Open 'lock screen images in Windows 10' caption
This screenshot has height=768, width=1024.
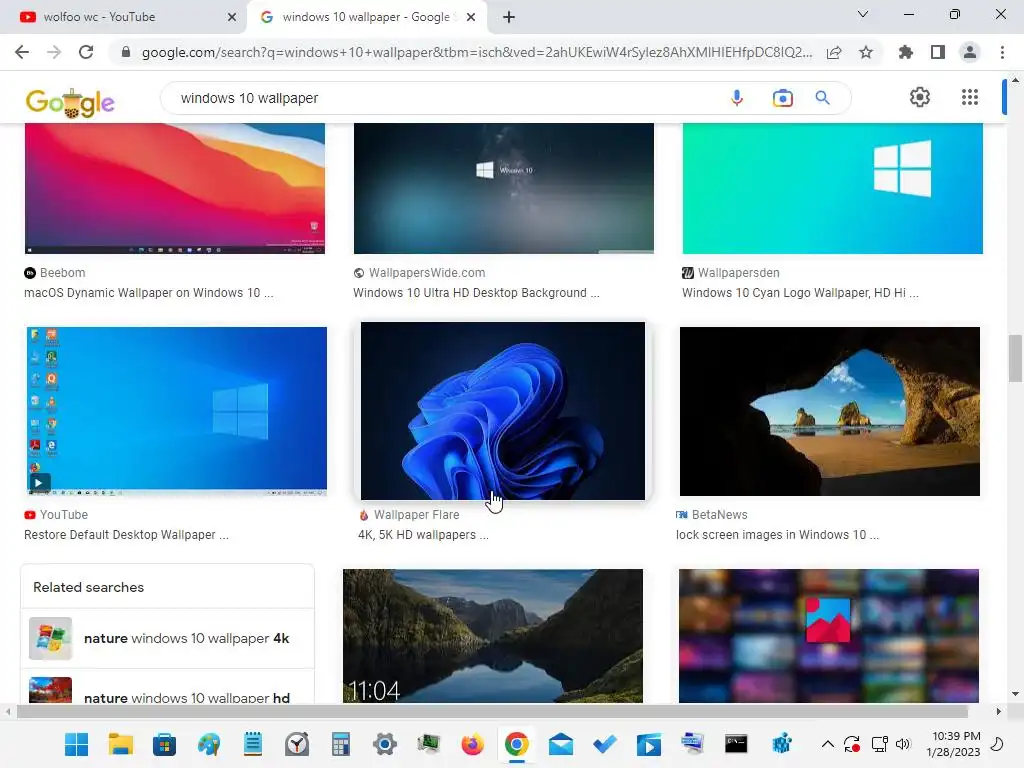777,535
